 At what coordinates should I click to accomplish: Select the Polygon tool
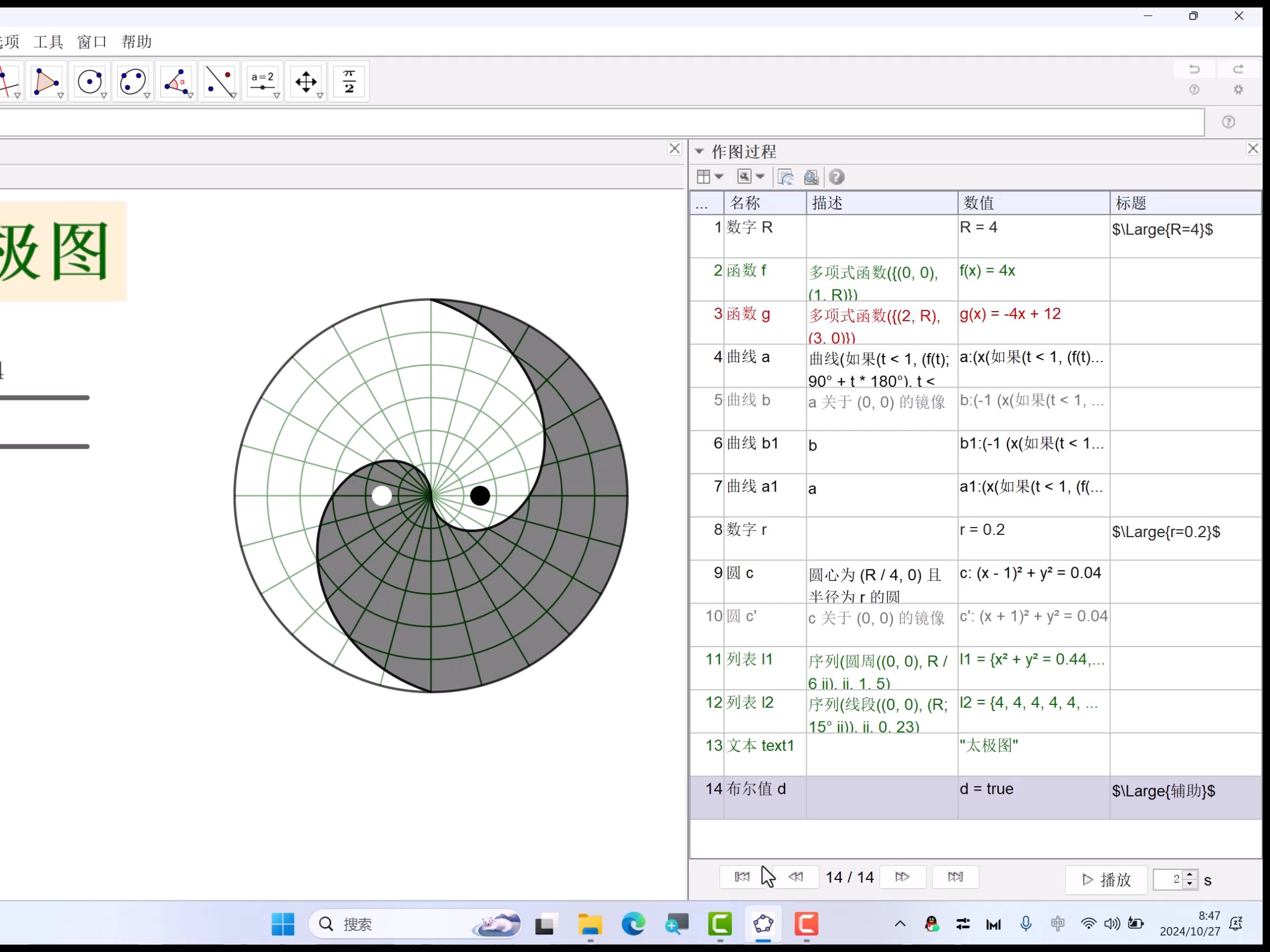tap(46, 82)
